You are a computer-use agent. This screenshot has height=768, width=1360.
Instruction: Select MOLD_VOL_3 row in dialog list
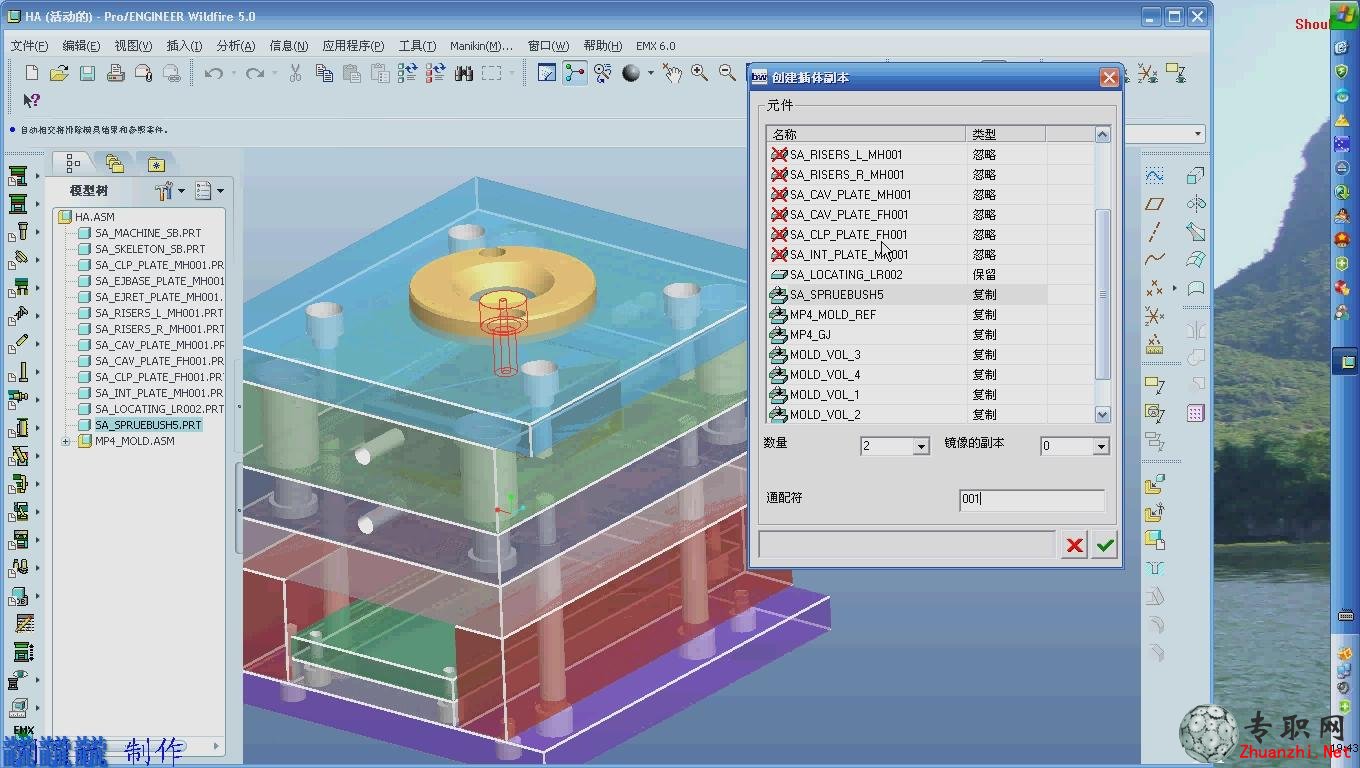tap(931, 355)
